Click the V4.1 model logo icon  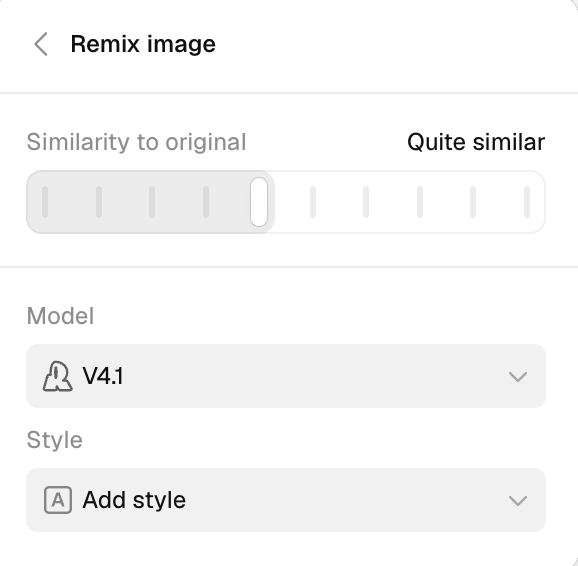coord(58,376)
